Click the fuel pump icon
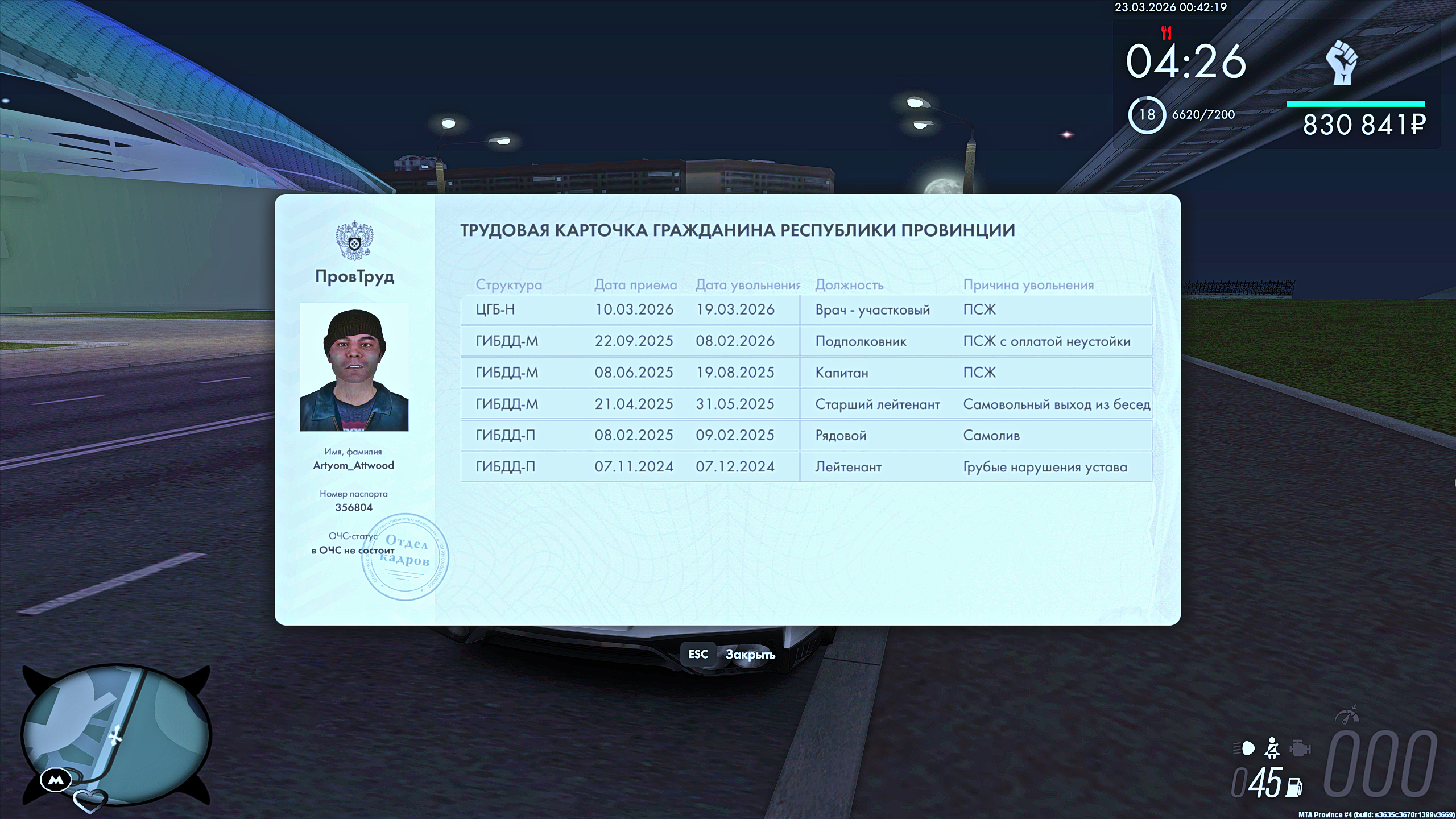This screenshot has width=1456, height=819. coord(1294,788)
